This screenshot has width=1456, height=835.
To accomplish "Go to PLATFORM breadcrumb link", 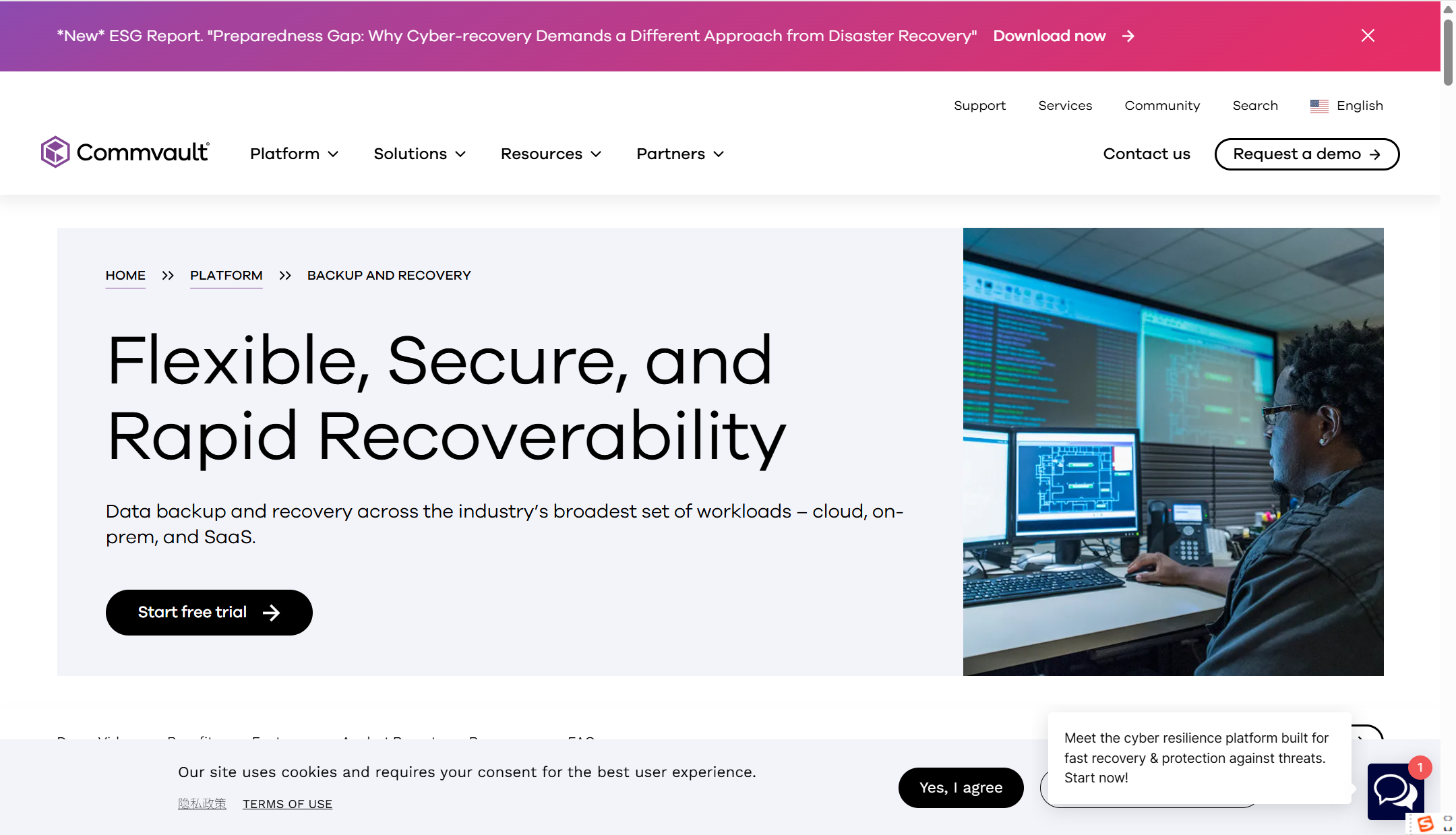I will 226,276.
